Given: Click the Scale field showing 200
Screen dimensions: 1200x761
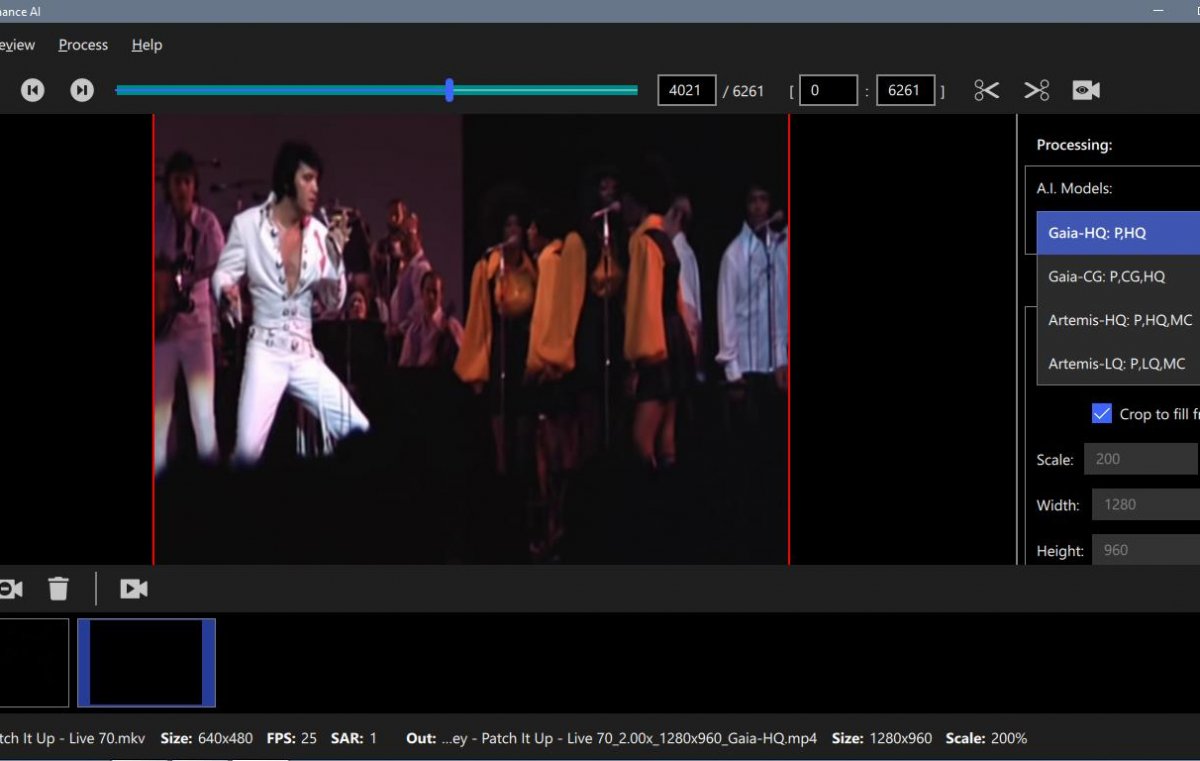Looking at the screenshot, I should click(x=1141, y=459).
